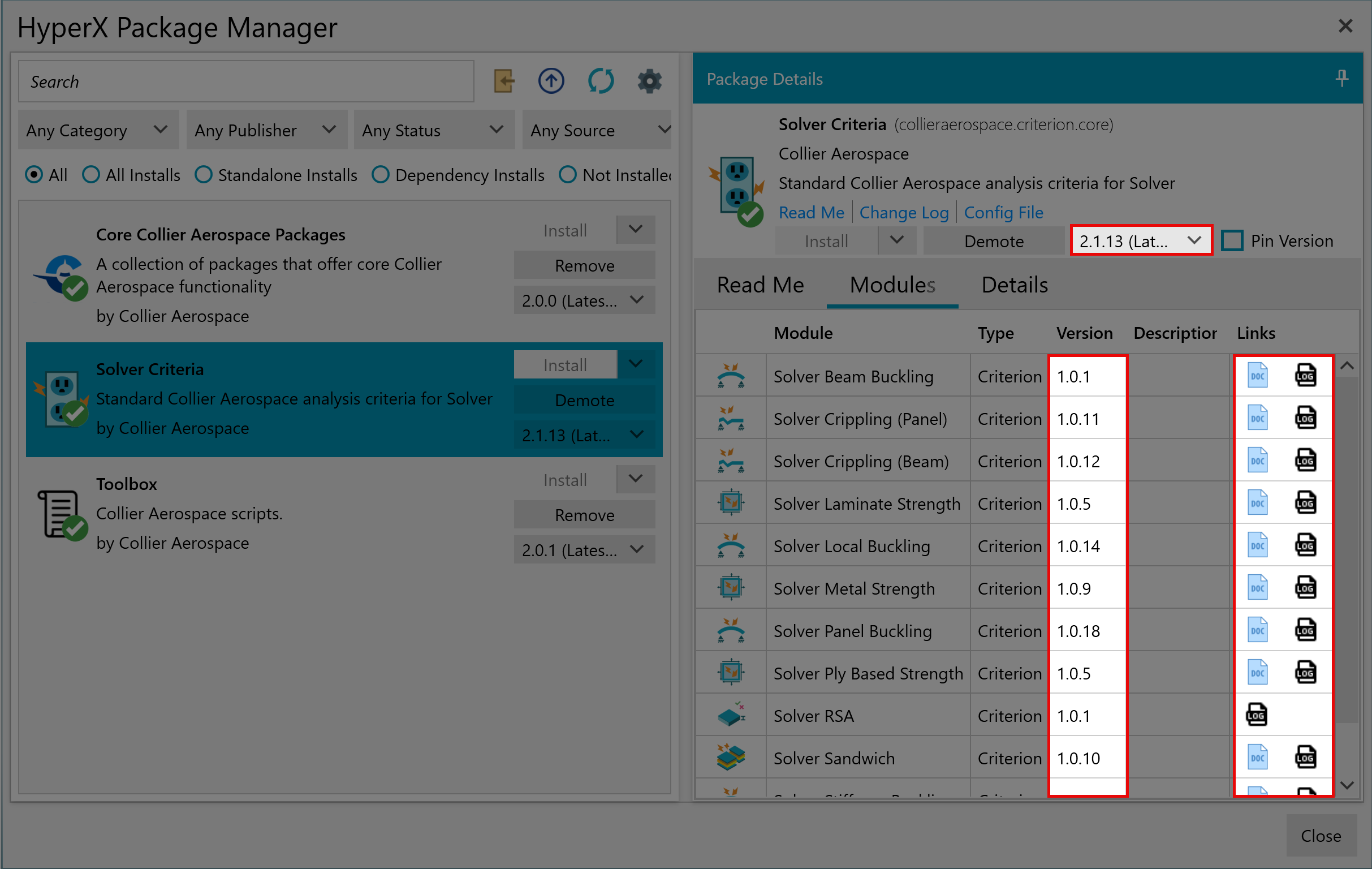Click the import package icon beside Search
The height and width of the screenshot is (869, 1372).
pyautogui.click(x=504, y=81)
